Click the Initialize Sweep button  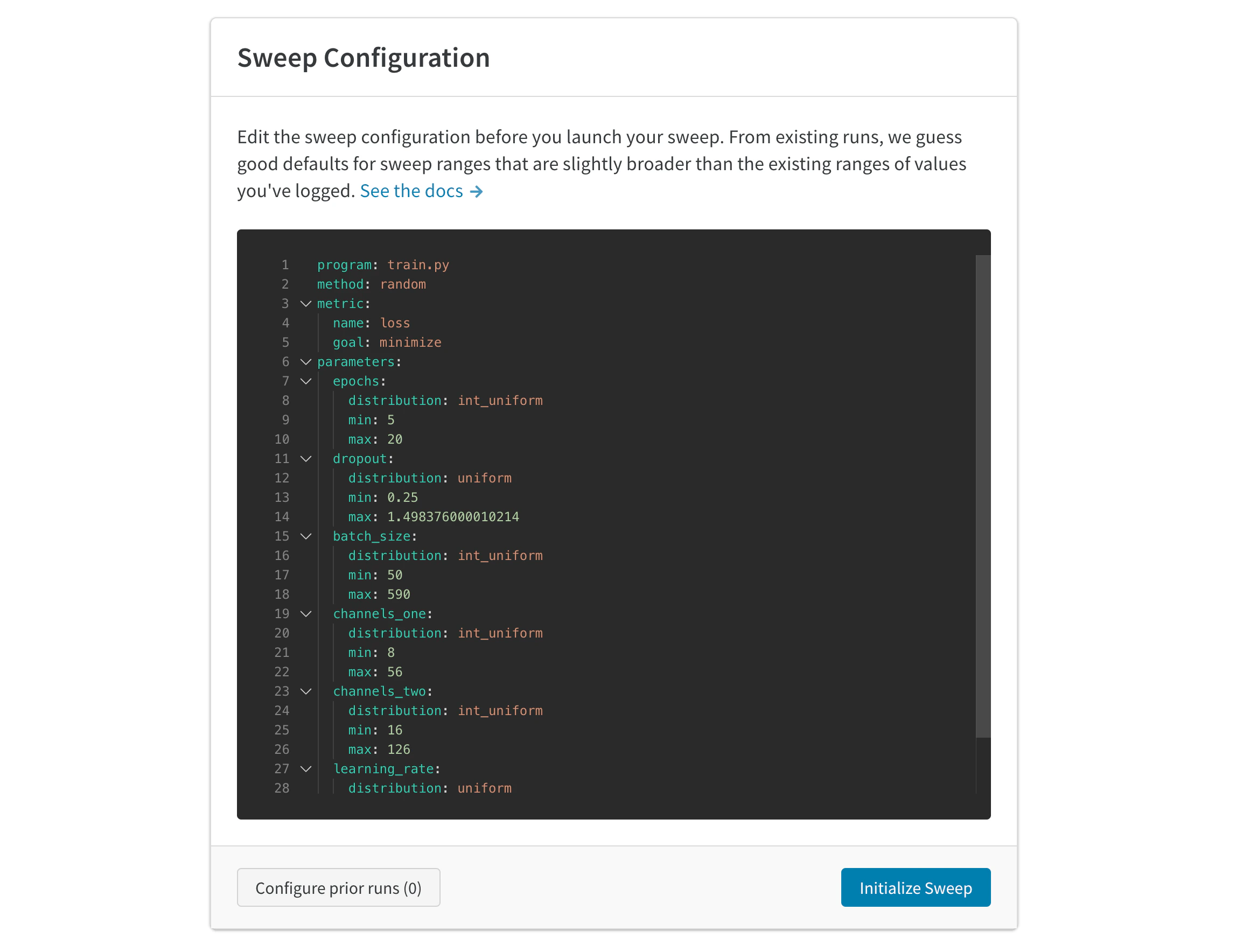click(x=915, y=887)
